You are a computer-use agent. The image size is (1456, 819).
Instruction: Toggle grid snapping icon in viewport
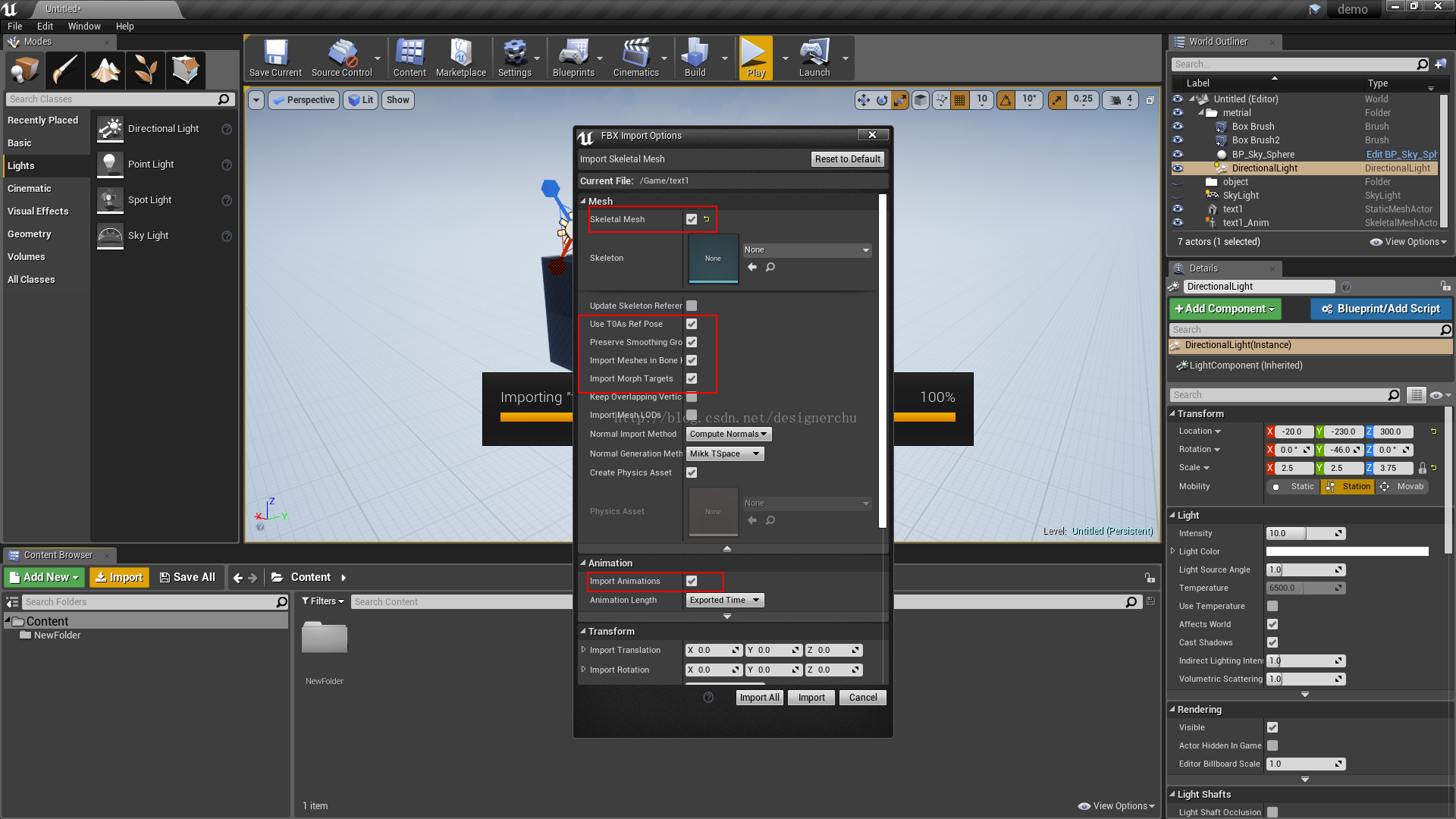pyautogui.click(x=959, y=100)
